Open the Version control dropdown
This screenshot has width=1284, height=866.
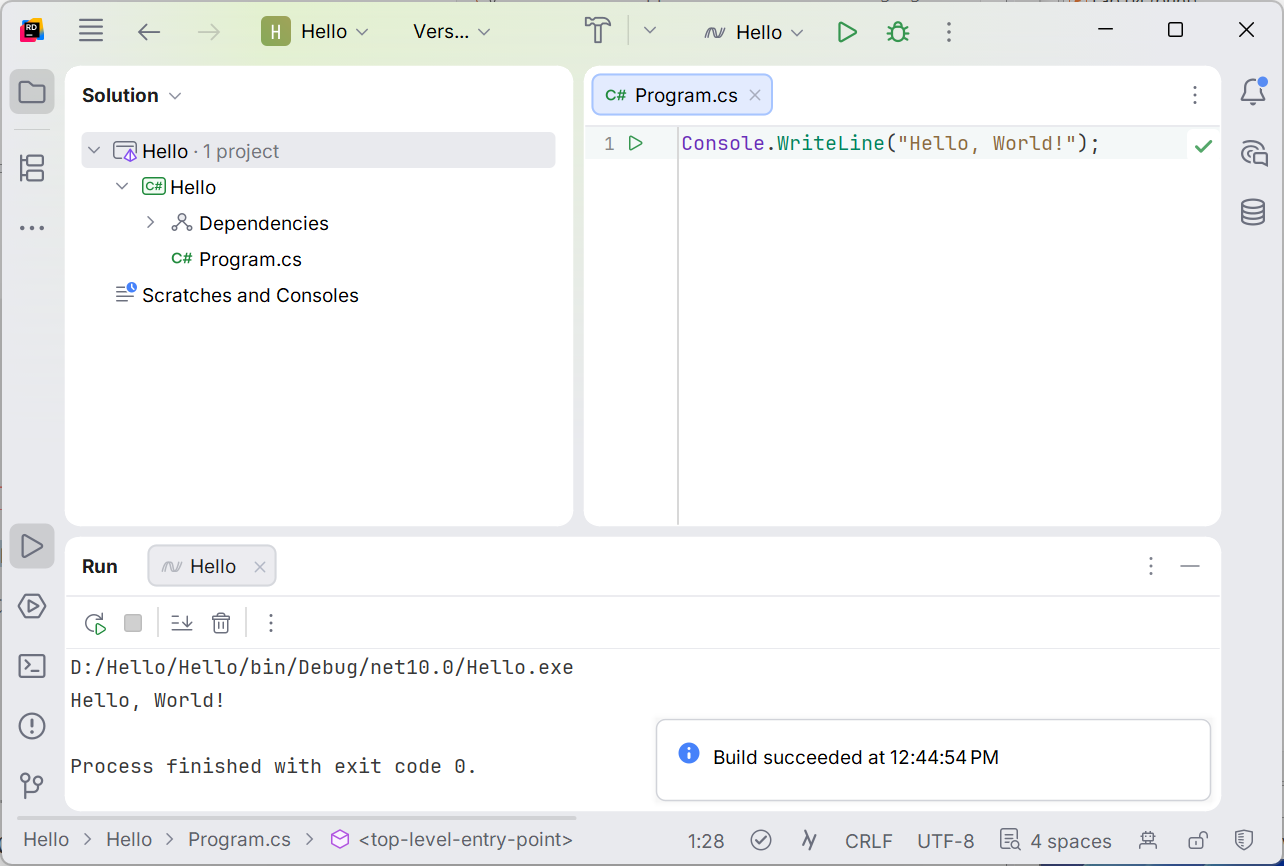(452, 32)
